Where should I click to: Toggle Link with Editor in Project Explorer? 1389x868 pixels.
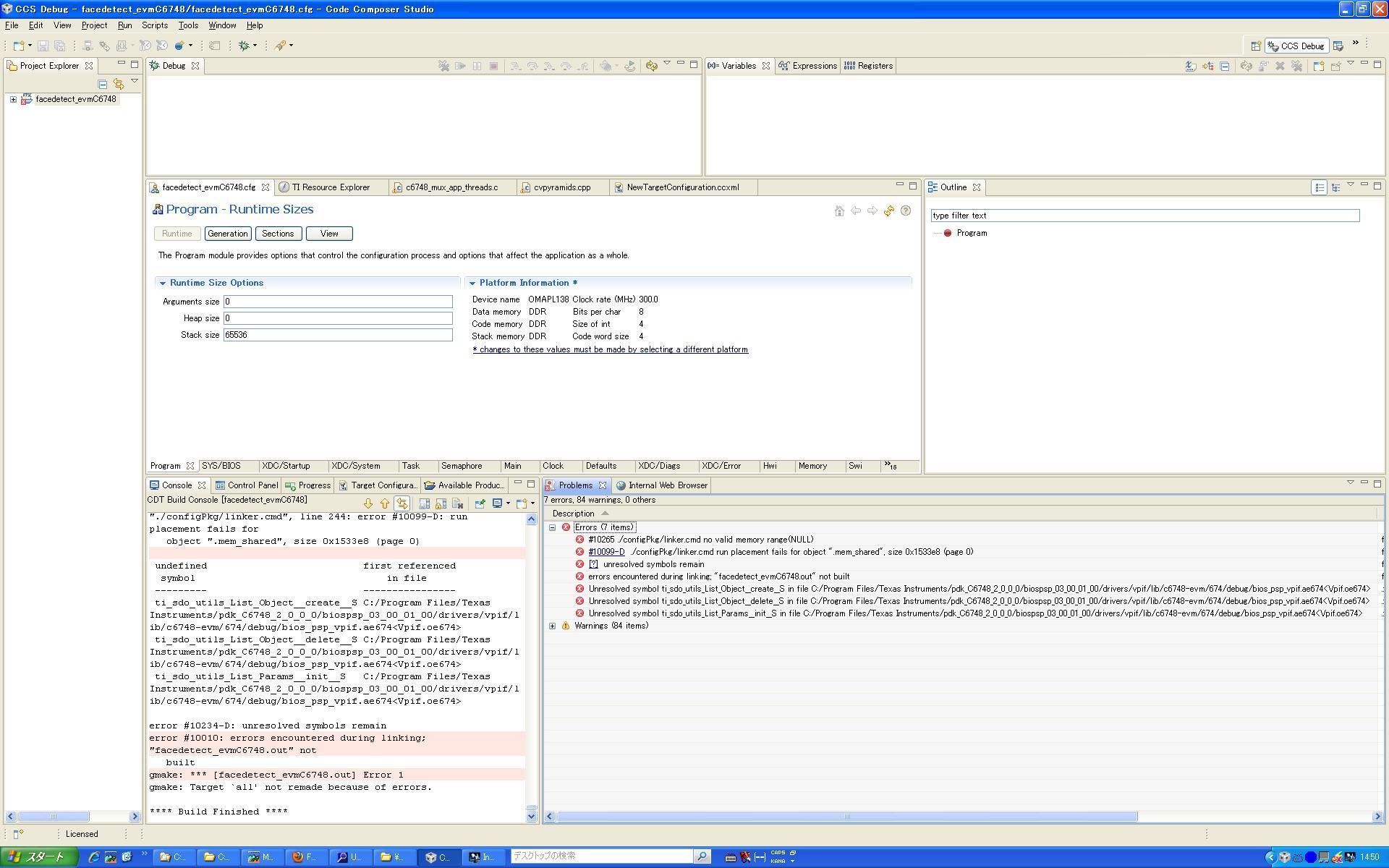[119, 84]
